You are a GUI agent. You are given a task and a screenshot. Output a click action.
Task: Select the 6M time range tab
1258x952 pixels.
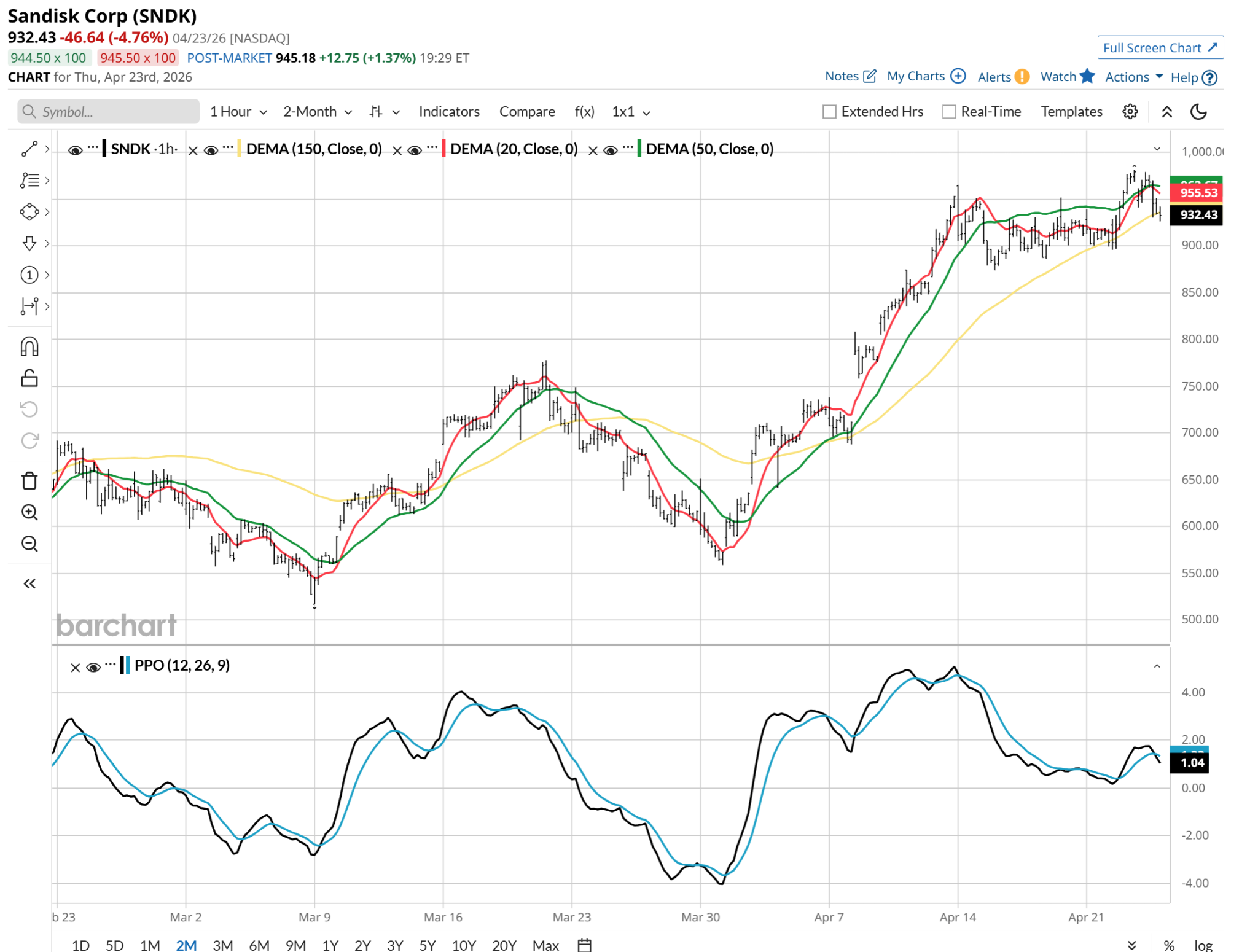(259, 945)
